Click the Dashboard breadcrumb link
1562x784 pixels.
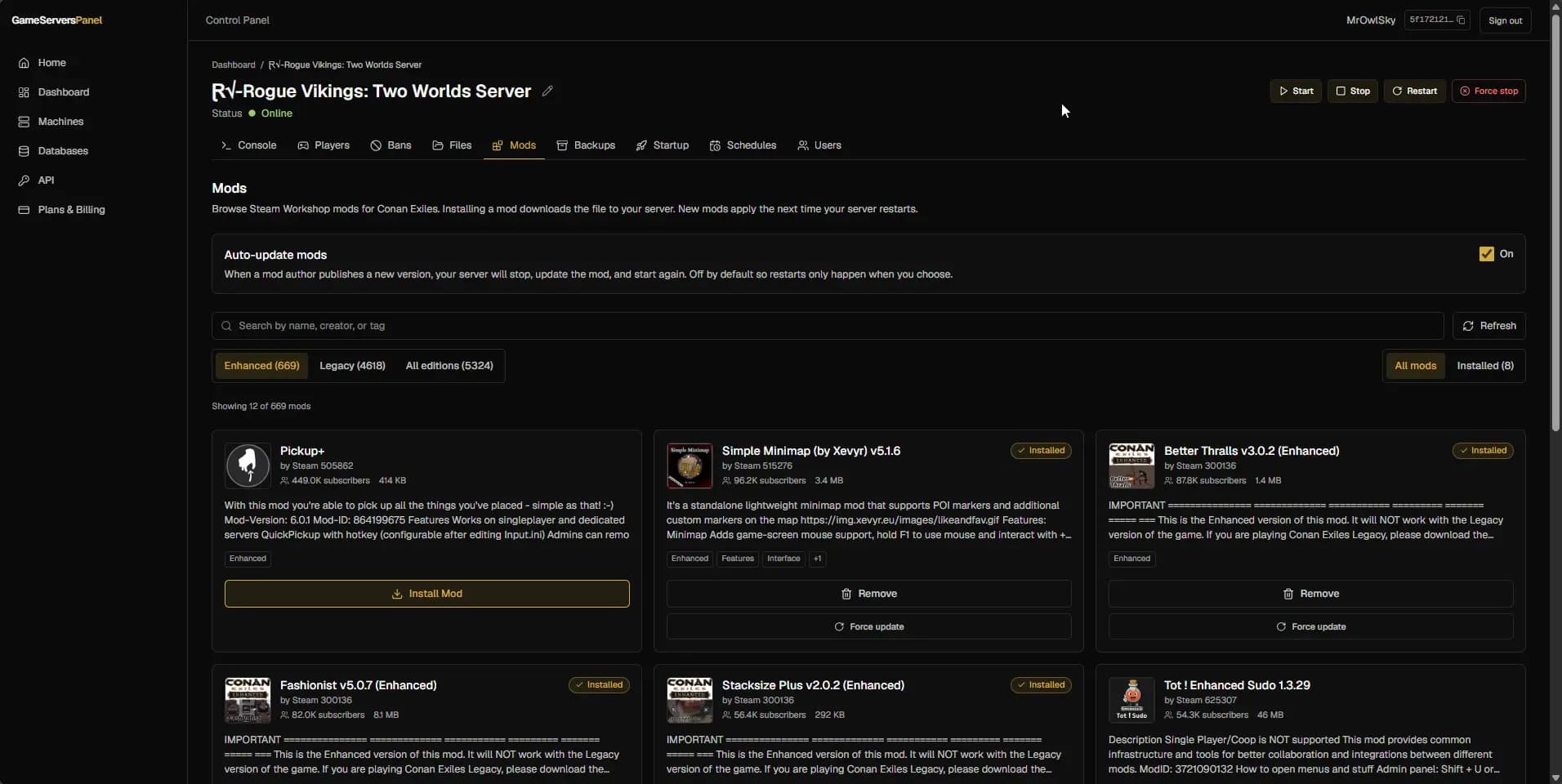click(233, 65)
